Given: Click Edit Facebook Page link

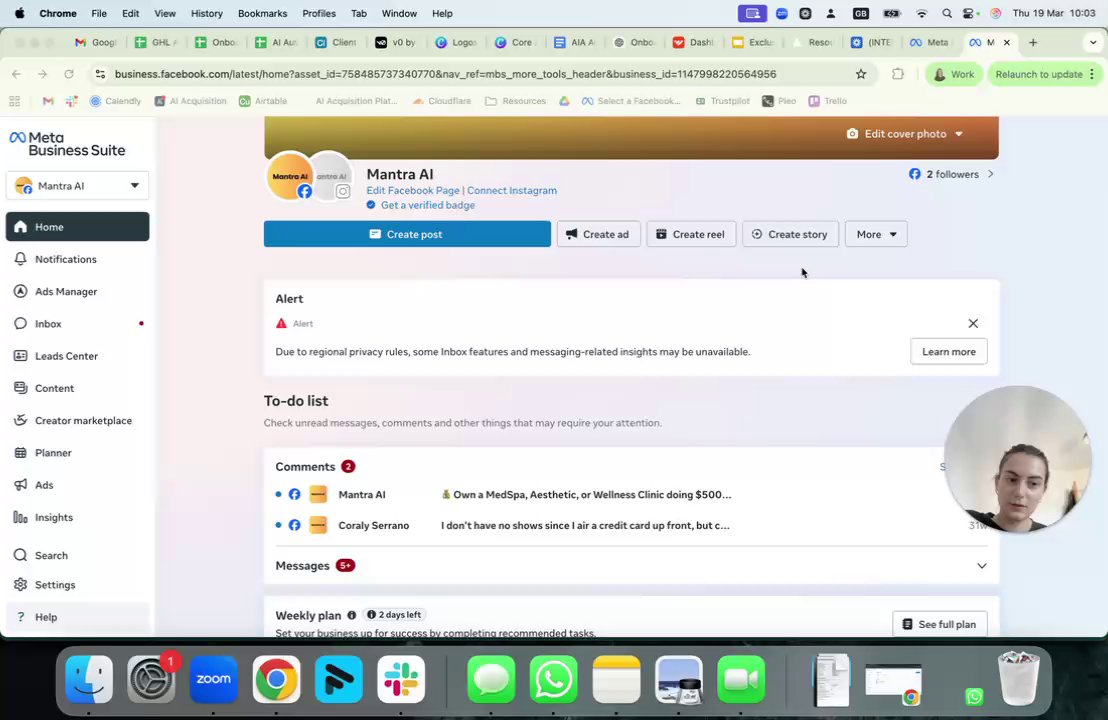Looking at the screenshot, I should click(413, 191).
